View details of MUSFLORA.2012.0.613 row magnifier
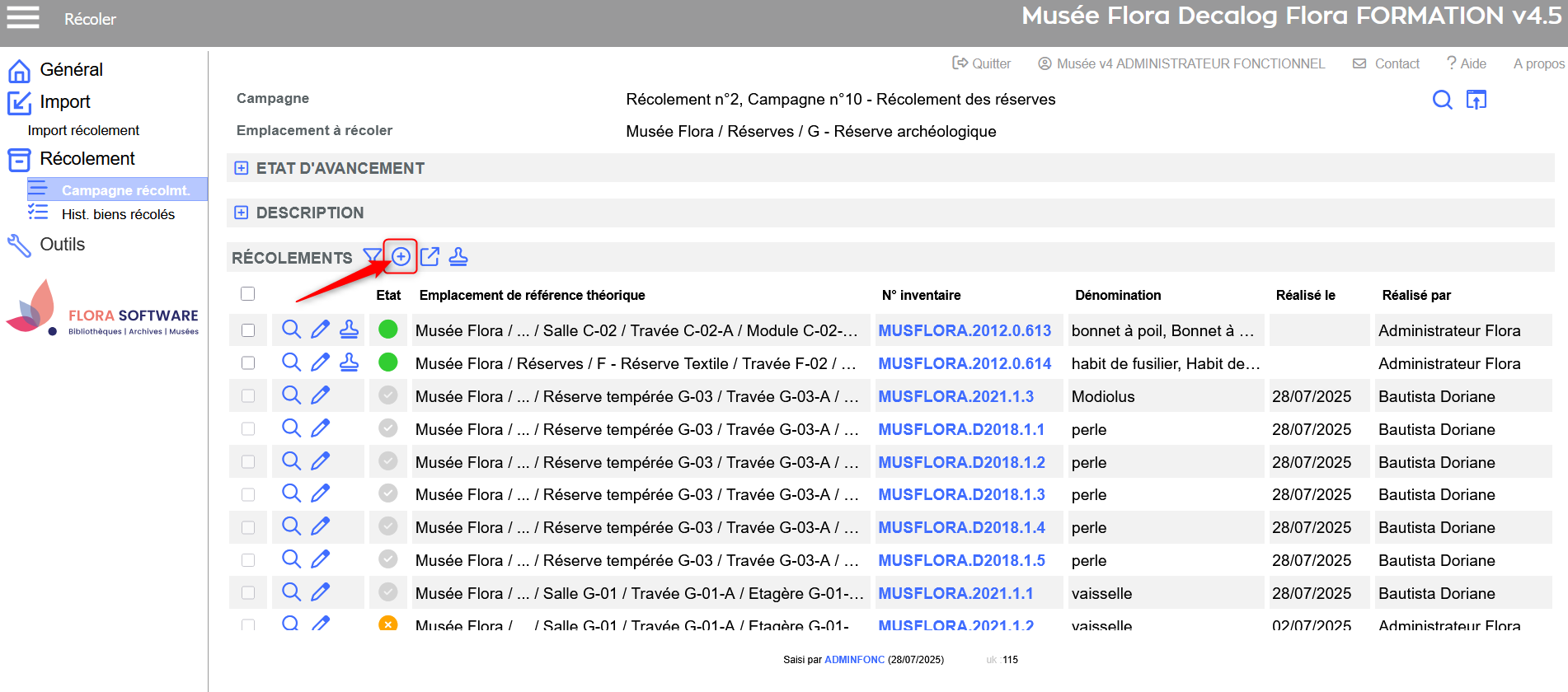 [x=291, y=330]
